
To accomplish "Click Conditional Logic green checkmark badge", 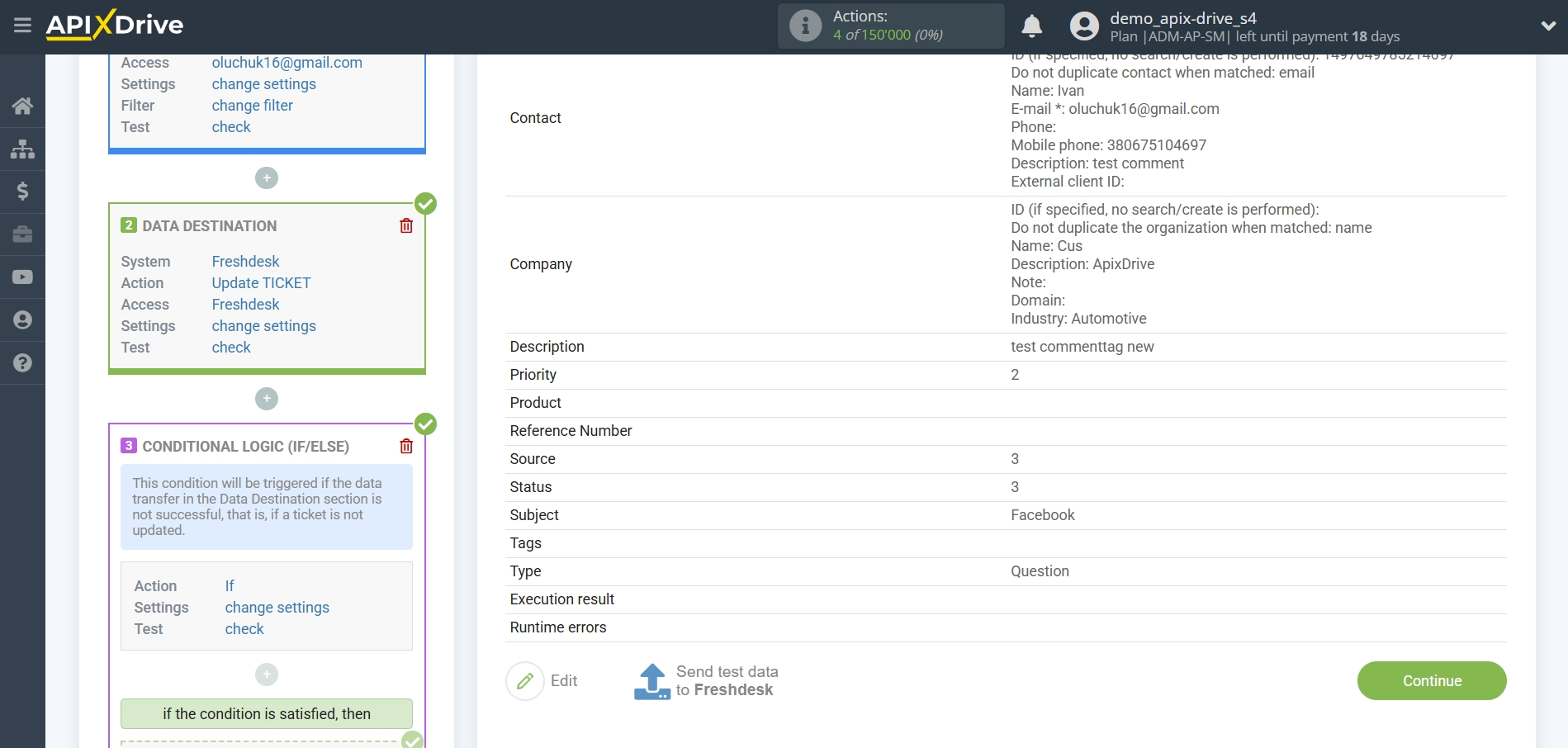I will click(x=425, y=424).
